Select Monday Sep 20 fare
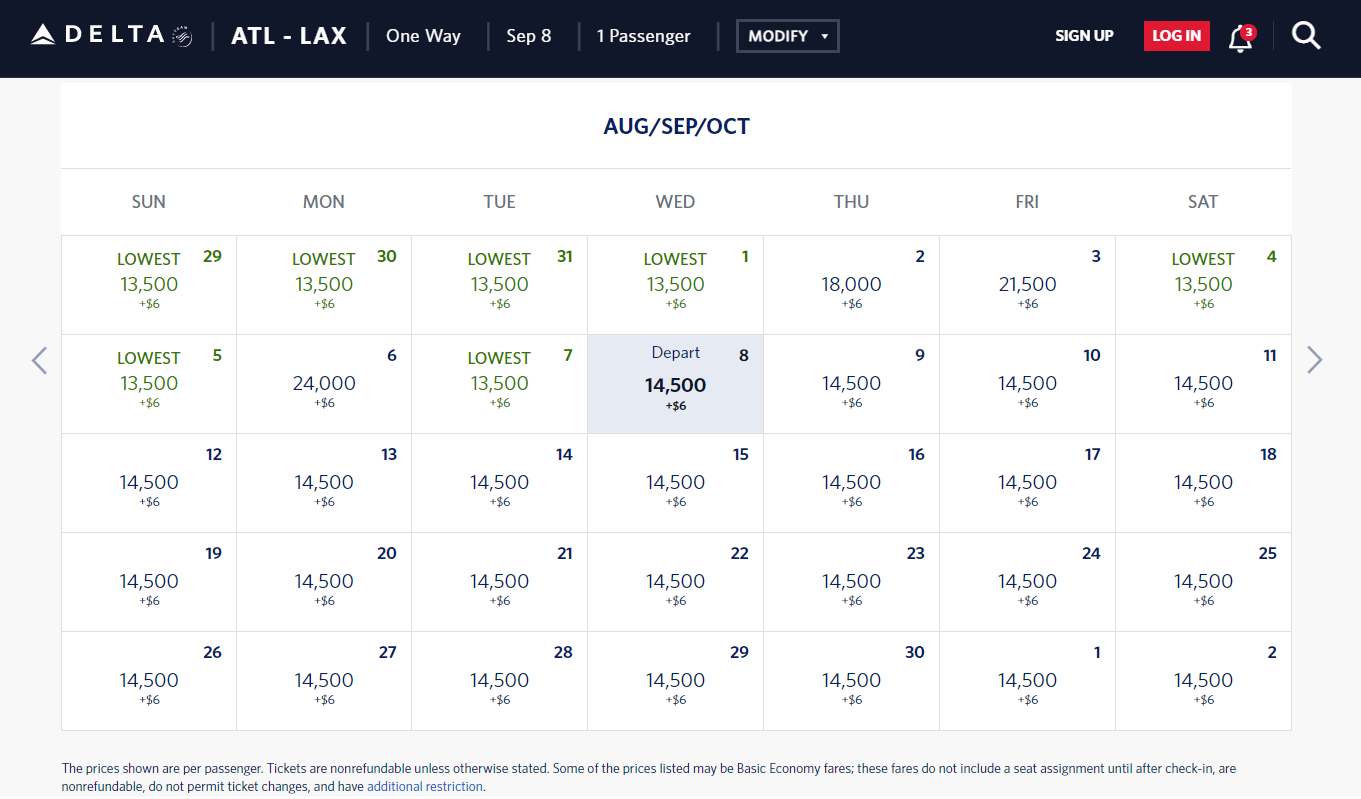This screenshot has height=799, width=1361. point(324,582)
